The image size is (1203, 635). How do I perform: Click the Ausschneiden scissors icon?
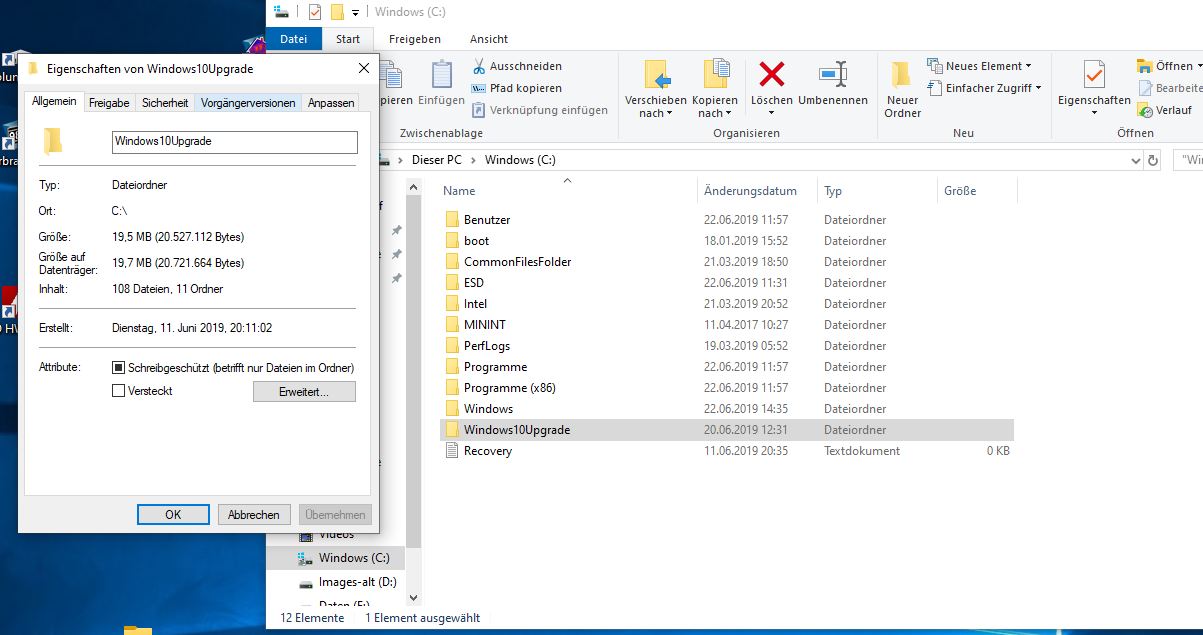[x=479, y=66]
